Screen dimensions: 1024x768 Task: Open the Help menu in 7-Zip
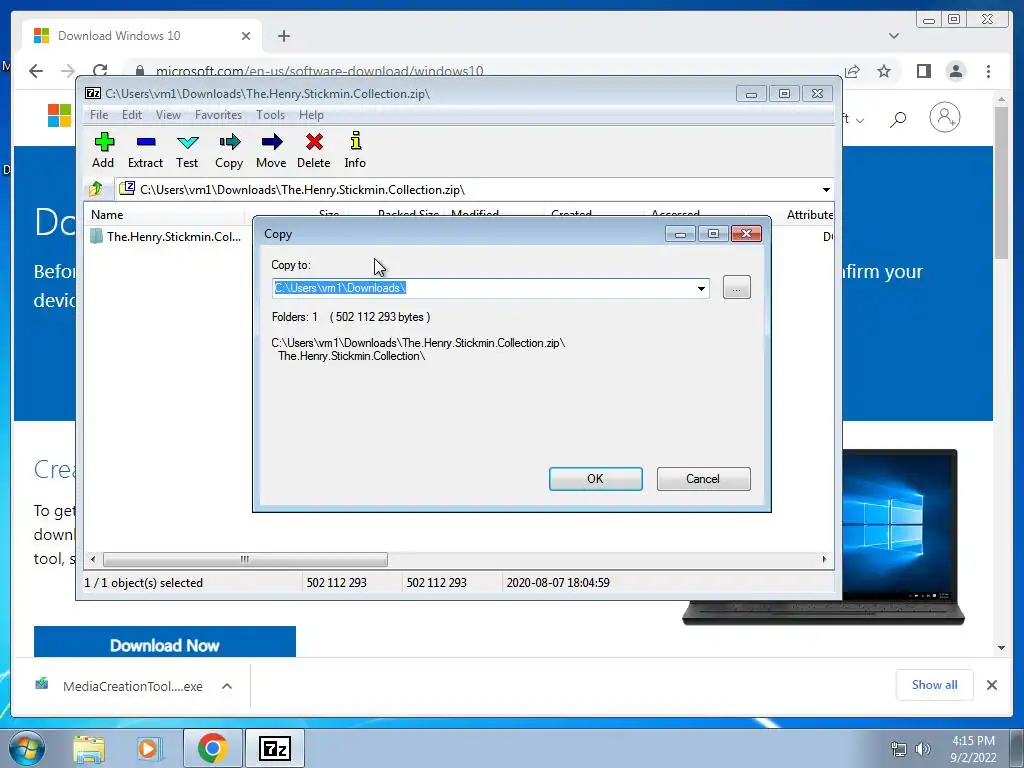pyautogui.click(x=312, y=115)
